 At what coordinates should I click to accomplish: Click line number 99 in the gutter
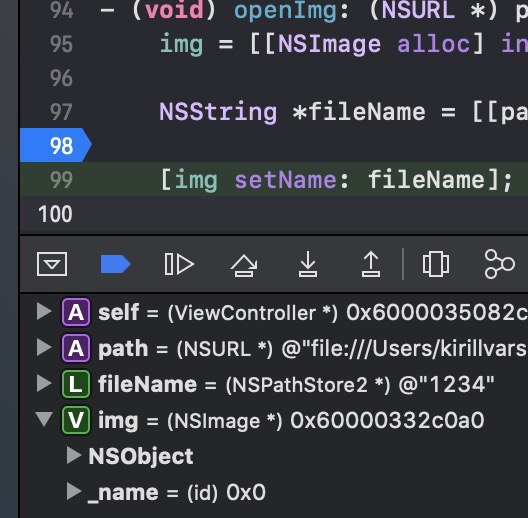(61, 180)
